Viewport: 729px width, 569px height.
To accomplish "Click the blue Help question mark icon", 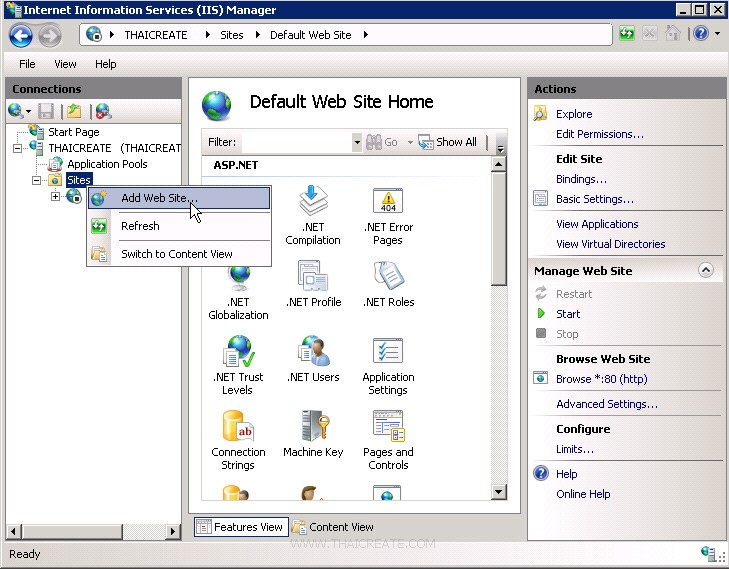I will coord(701,33).
